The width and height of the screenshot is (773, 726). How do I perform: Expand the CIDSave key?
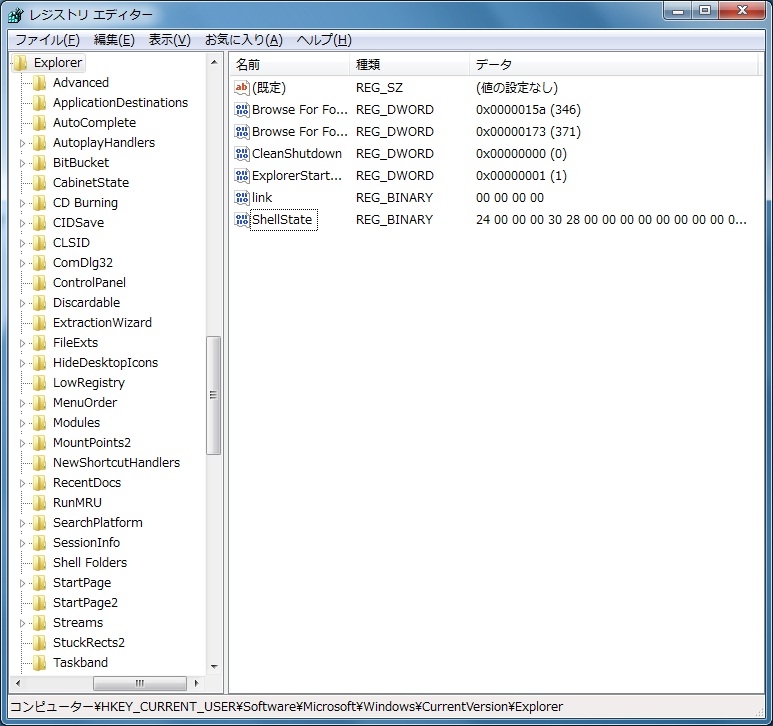(x=22, y=223)
